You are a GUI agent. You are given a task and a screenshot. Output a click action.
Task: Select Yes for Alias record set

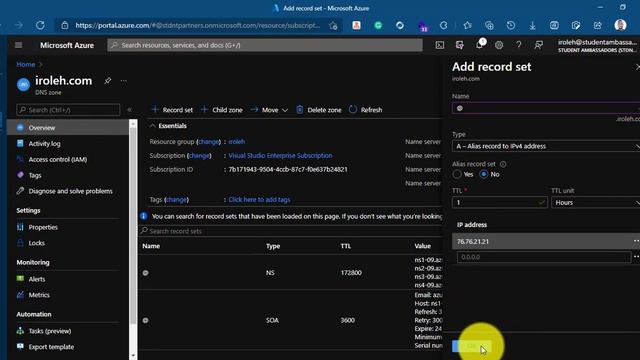coord(457,174)
